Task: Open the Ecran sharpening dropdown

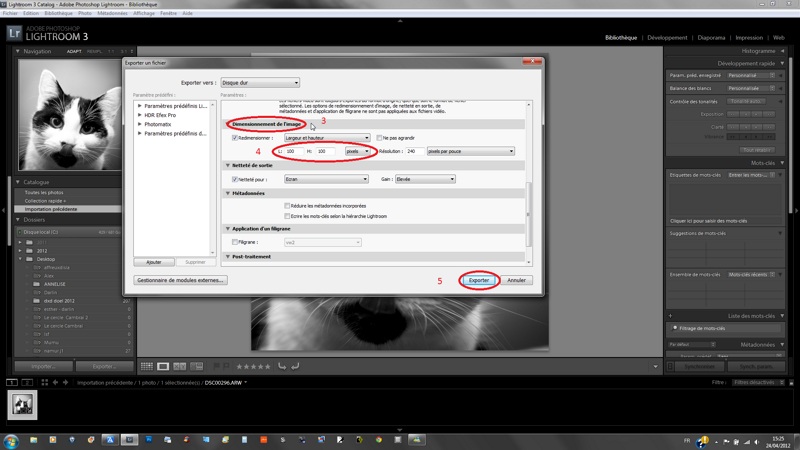Action: [x=326, y=179]
